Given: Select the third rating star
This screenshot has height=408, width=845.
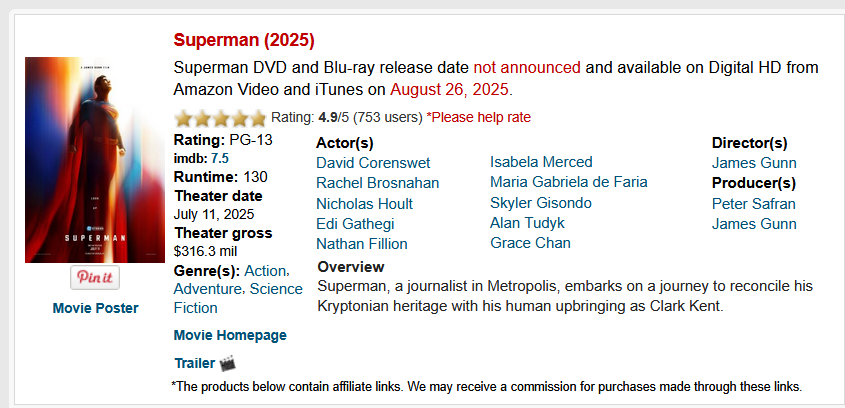Looking at the screenshot, I should 221,117.
